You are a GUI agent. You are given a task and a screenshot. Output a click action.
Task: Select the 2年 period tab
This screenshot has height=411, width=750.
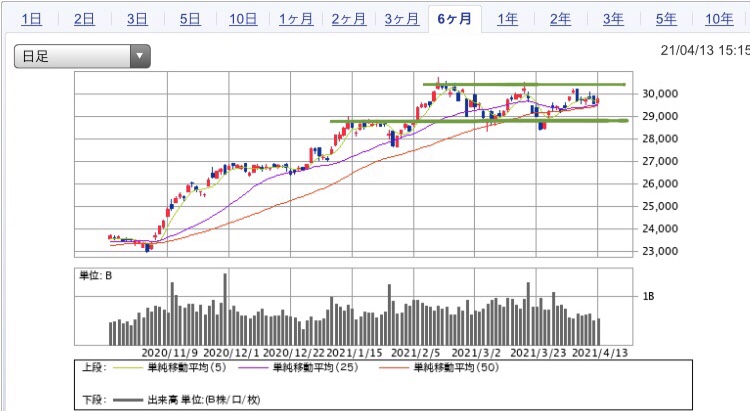(x=560, y=19)
